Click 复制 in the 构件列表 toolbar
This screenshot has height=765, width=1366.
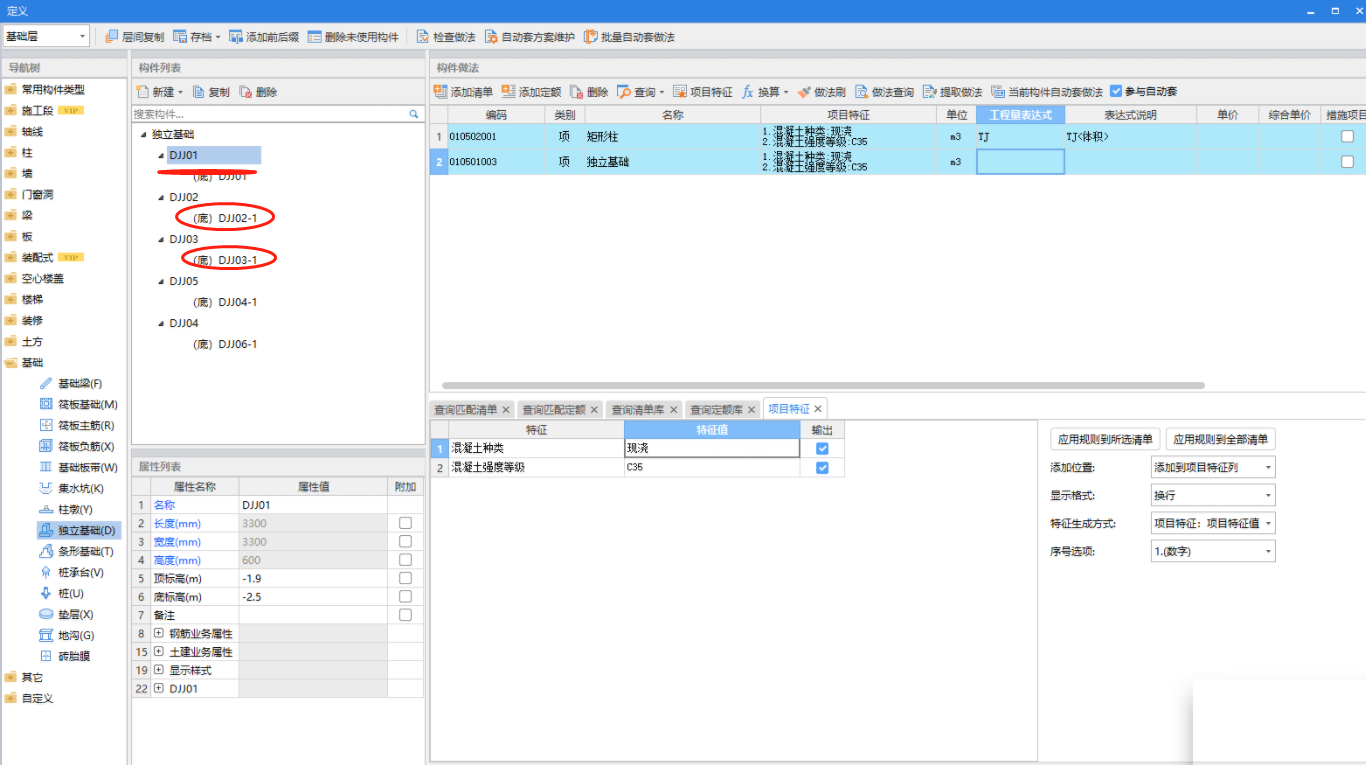[211, 92]
